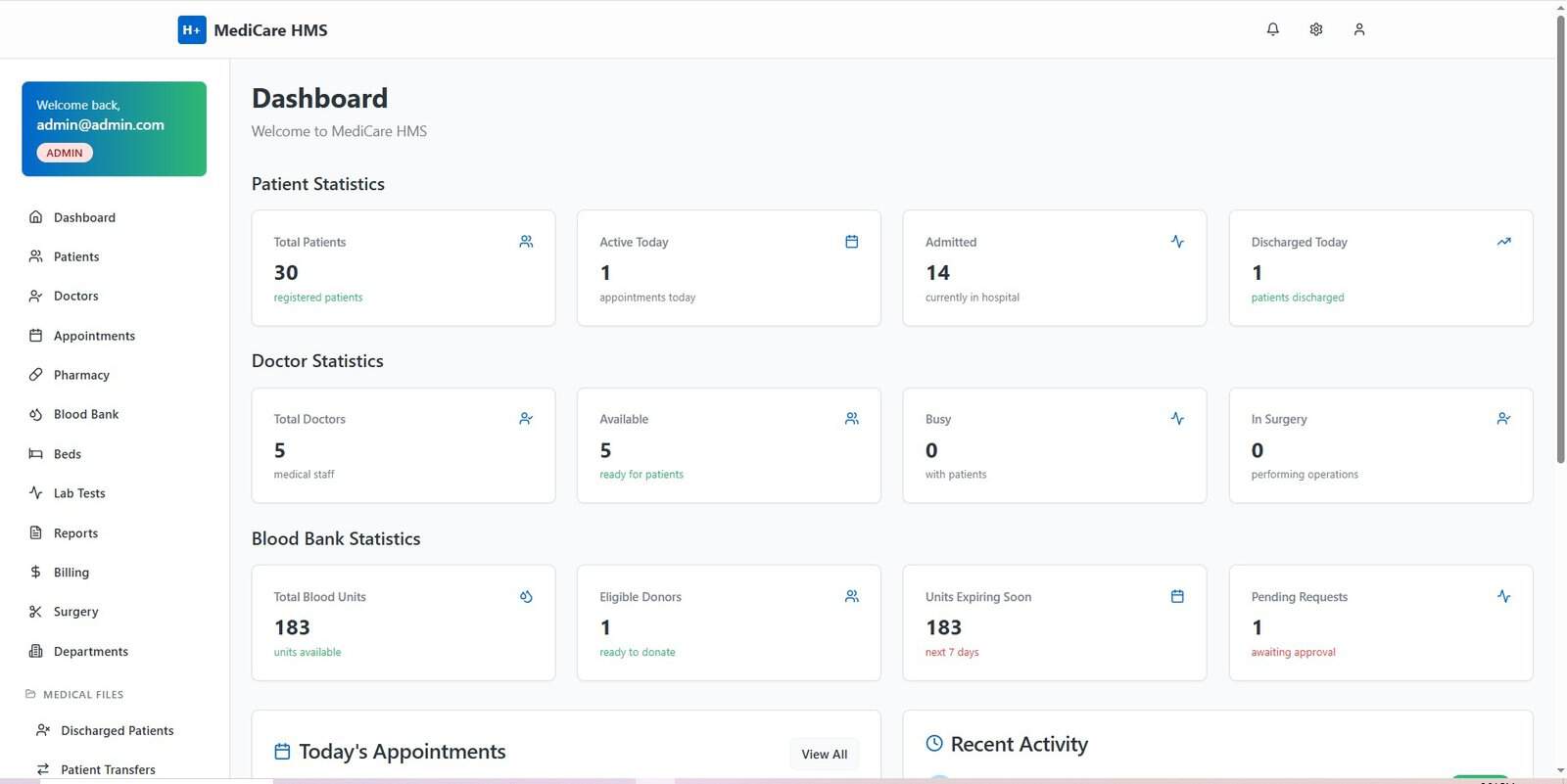Click the calendar icon on Active Today card
The height and width of the screenshot is (784, 1567).
point(852,242)
